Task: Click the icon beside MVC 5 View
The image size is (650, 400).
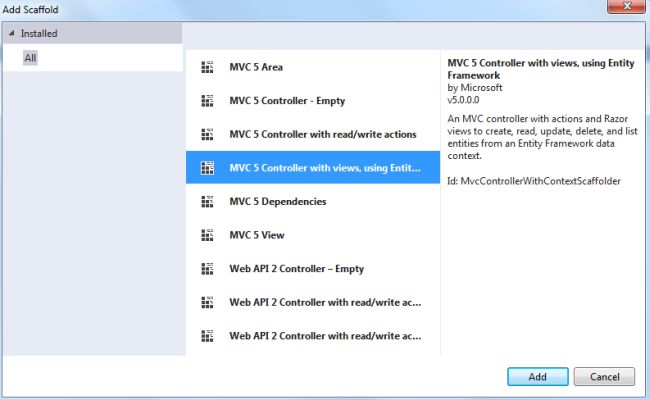Action: coord(207,235)
